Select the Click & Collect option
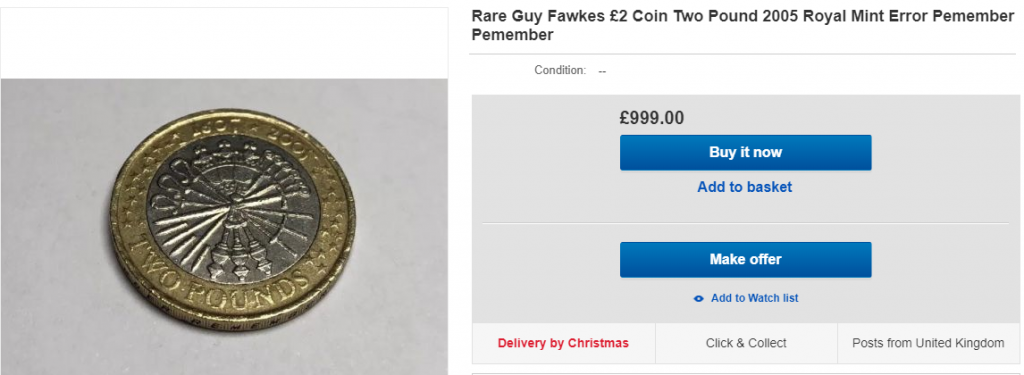 click(x=746, y=343)
